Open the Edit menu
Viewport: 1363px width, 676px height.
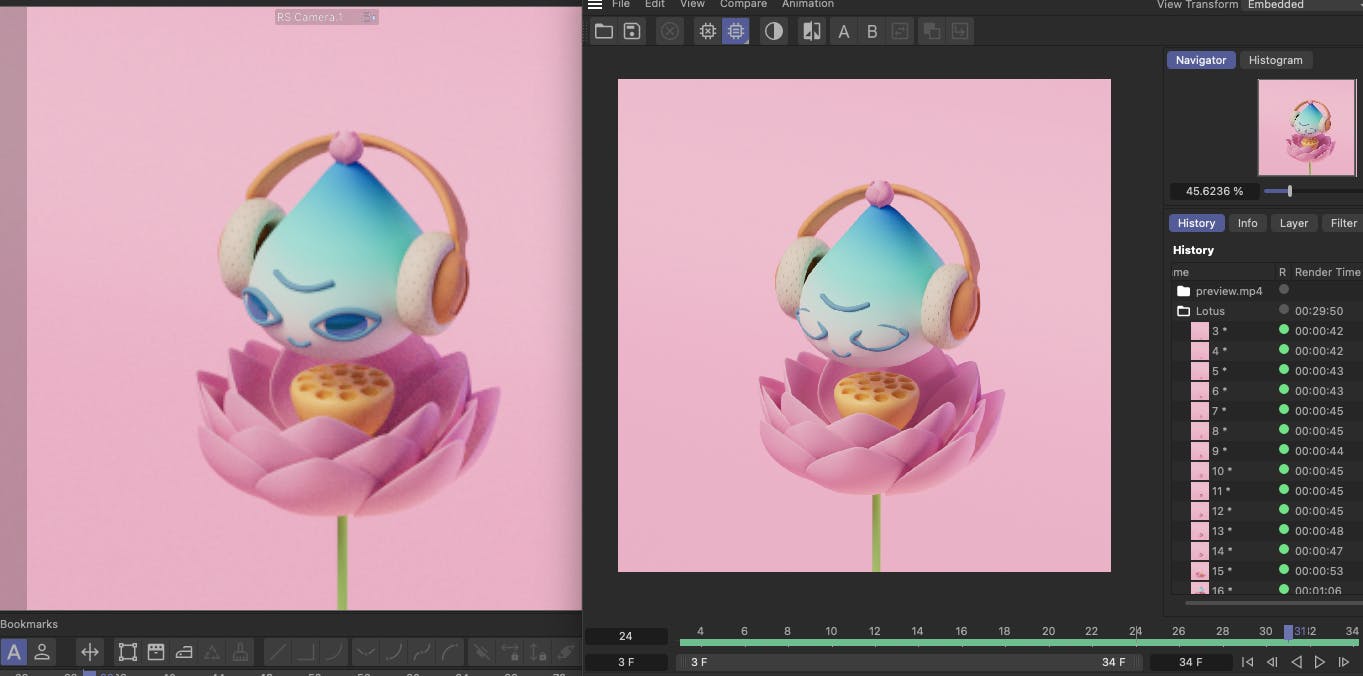coord(655,4)
